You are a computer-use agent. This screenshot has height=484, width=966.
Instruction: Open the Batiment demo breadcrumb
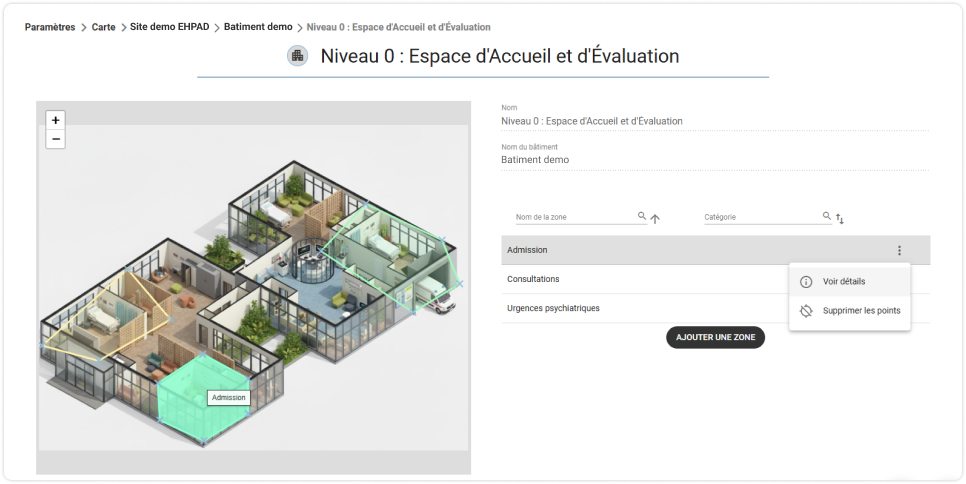258,27
